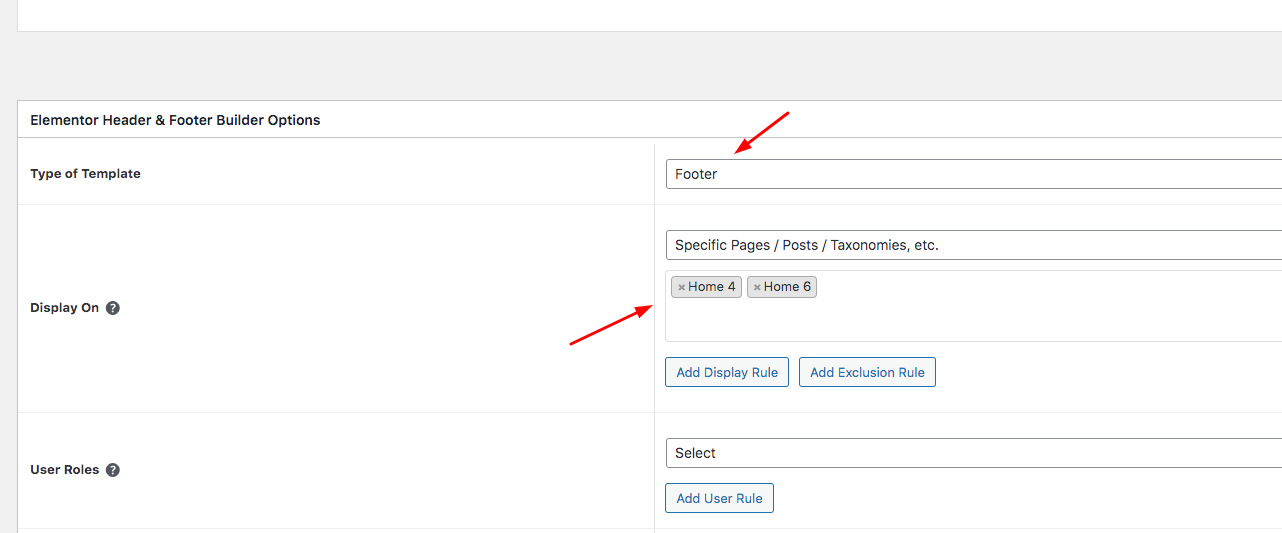Remove the Home 6 tag
The width and height of the screenshot is (1282, 533).
point(757,287)
